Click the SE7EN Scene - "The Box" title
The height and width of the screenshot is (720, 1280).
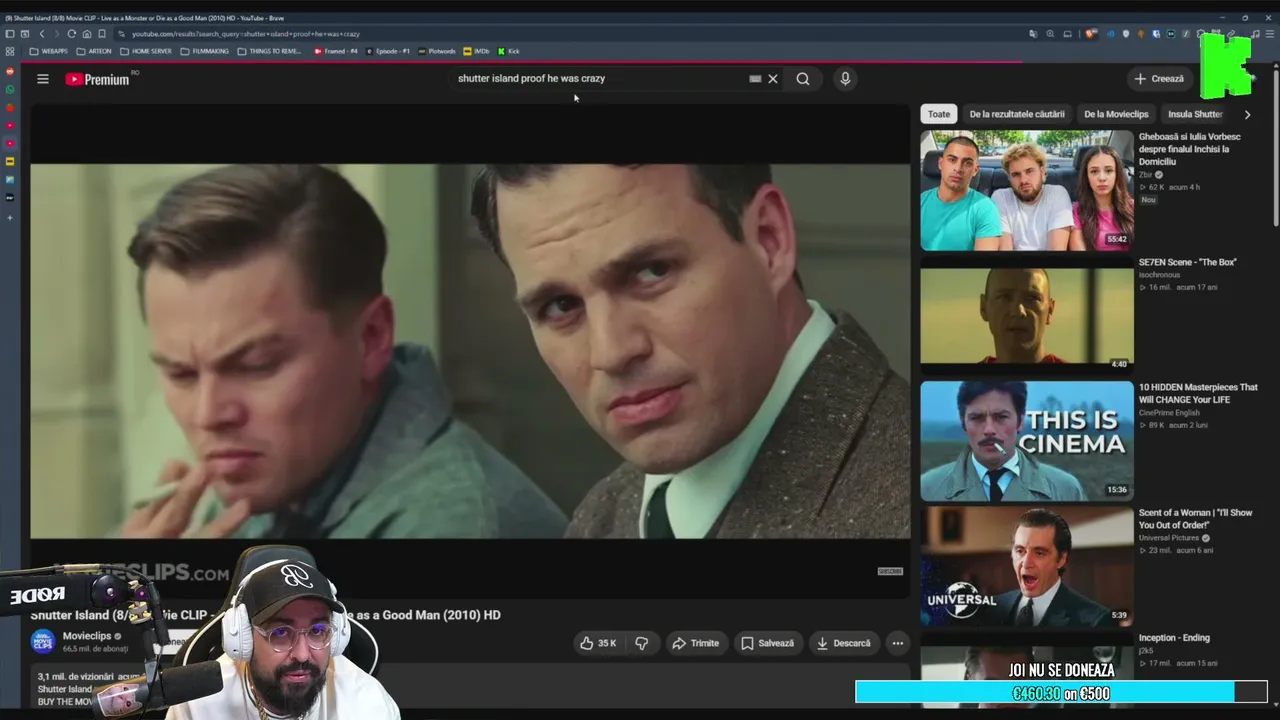pyautogui.click(x=1187, y=262)
